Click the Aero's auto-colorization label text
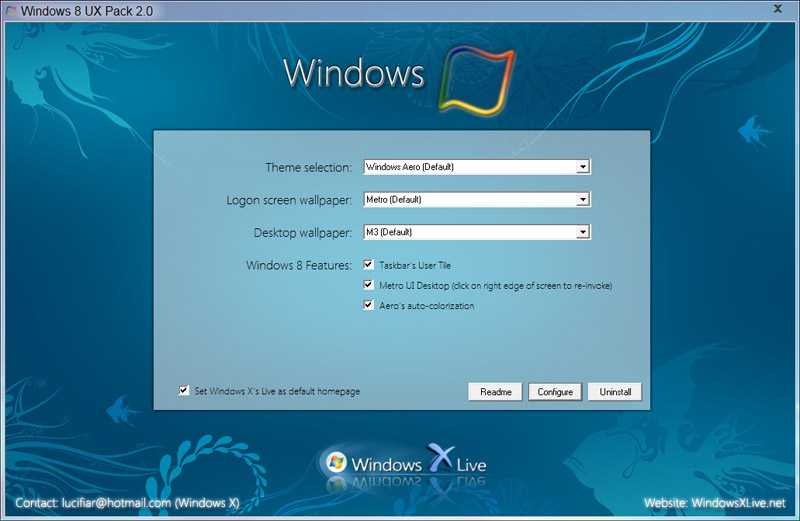 point(427,306)
